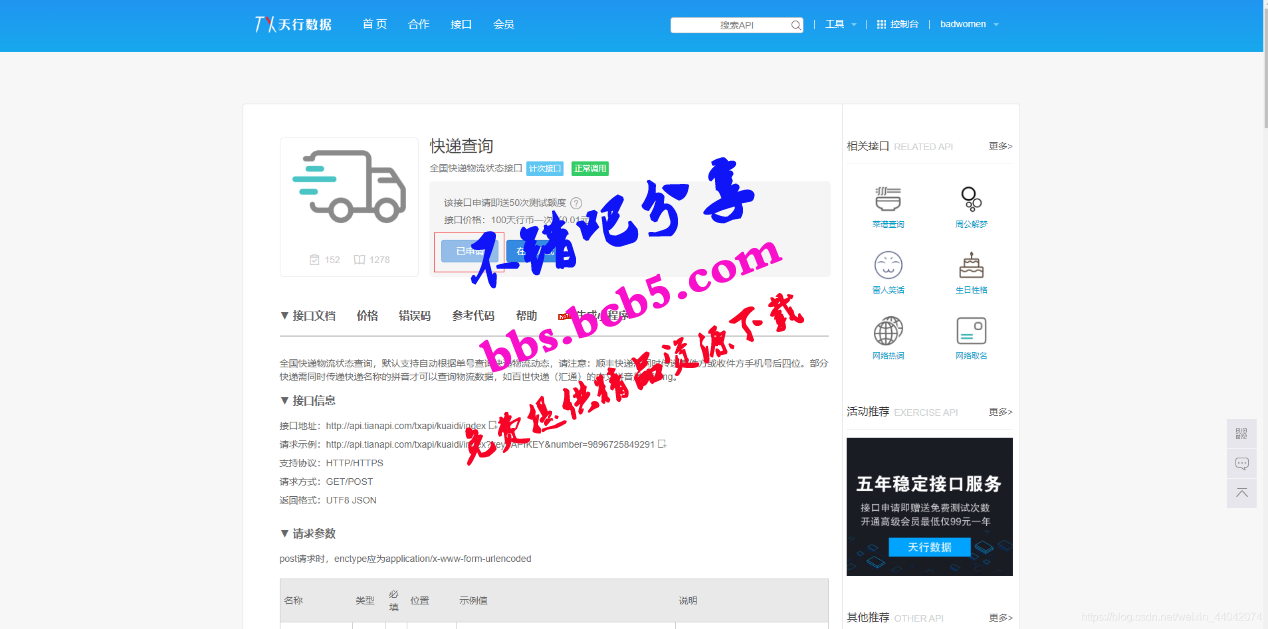Select the 雷人笑话 smiley icon

tap(888, 265)
